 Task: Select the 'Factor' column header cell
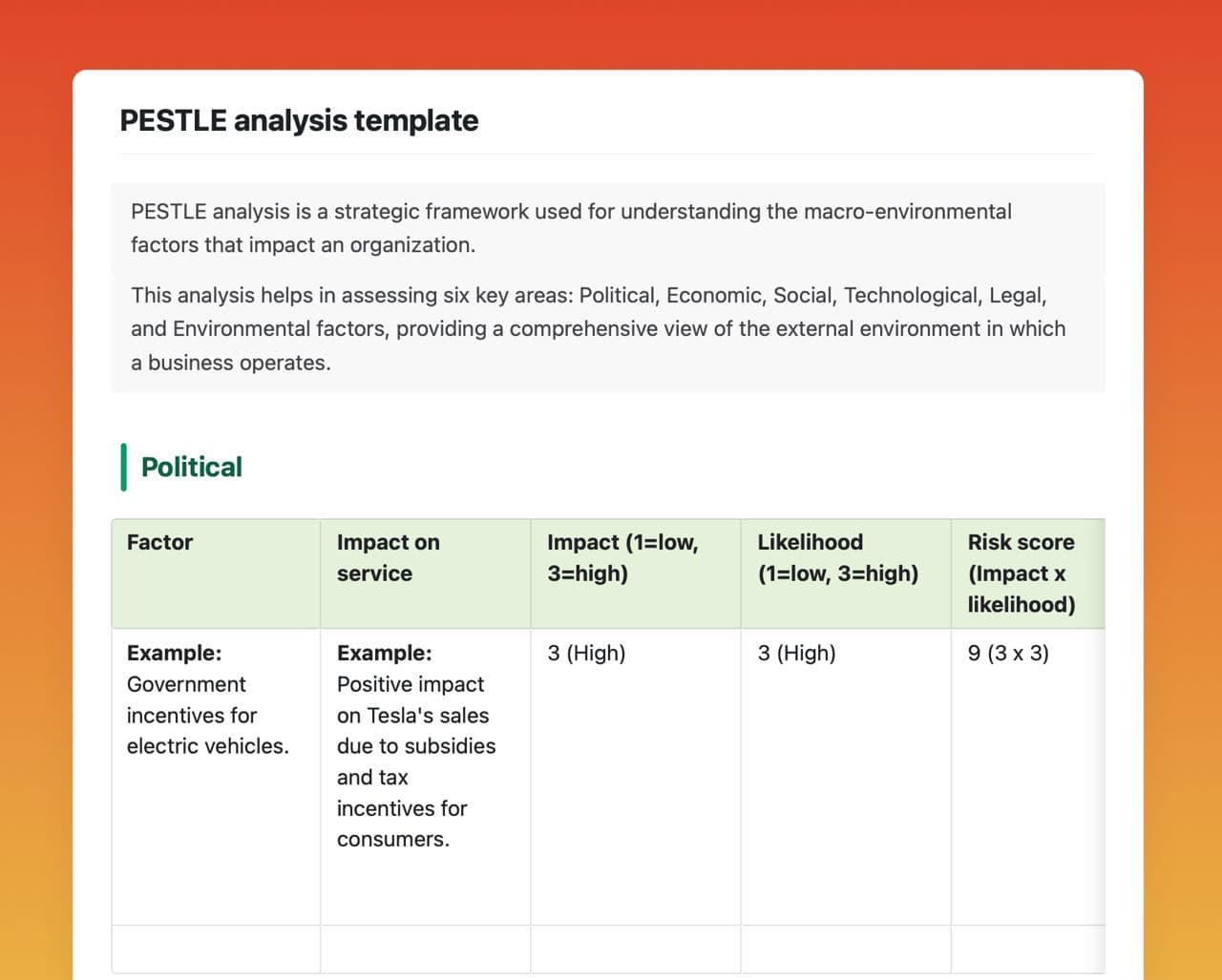tap(216, 573)
